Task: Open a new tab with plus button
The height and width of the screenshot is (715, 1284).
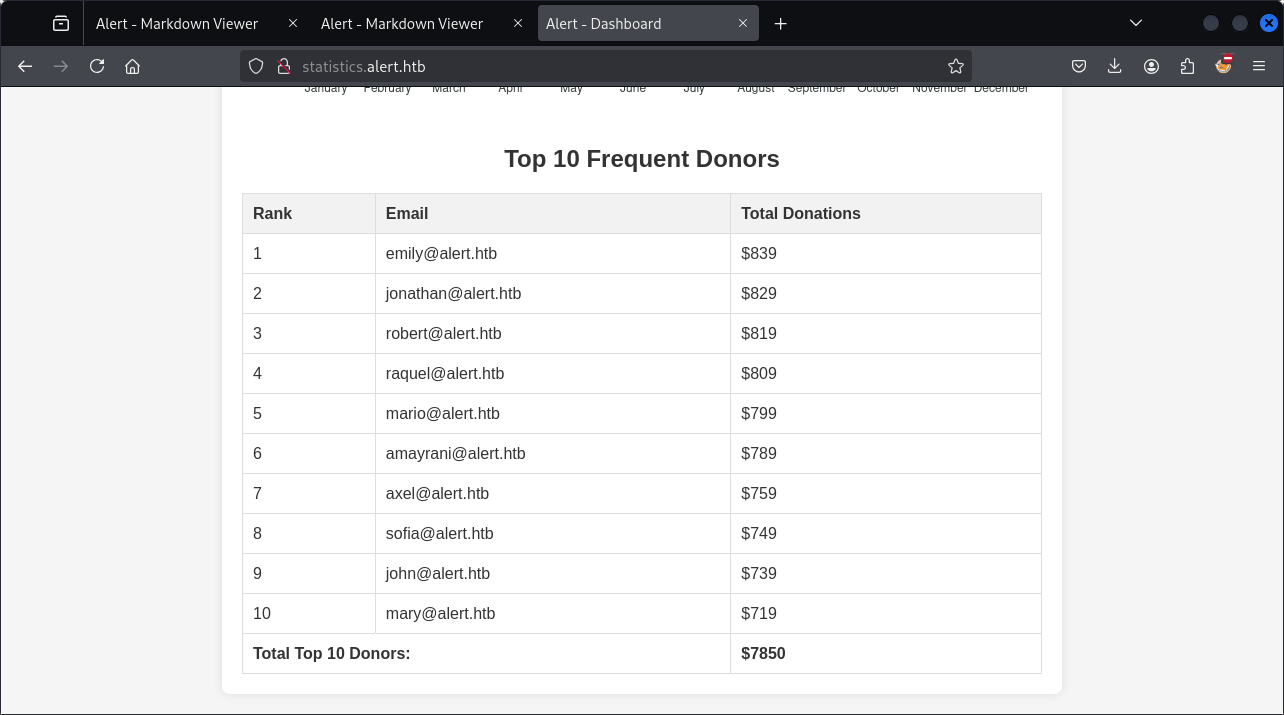Action: click(x=781, y=23)
